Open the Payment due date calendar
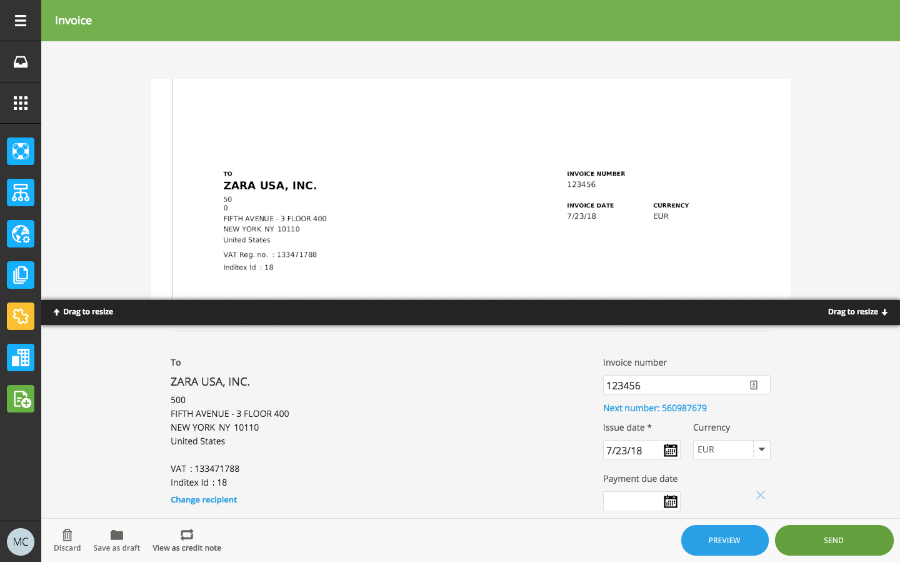The height and width of the screenshot is (562, 900). coord(670,501)
